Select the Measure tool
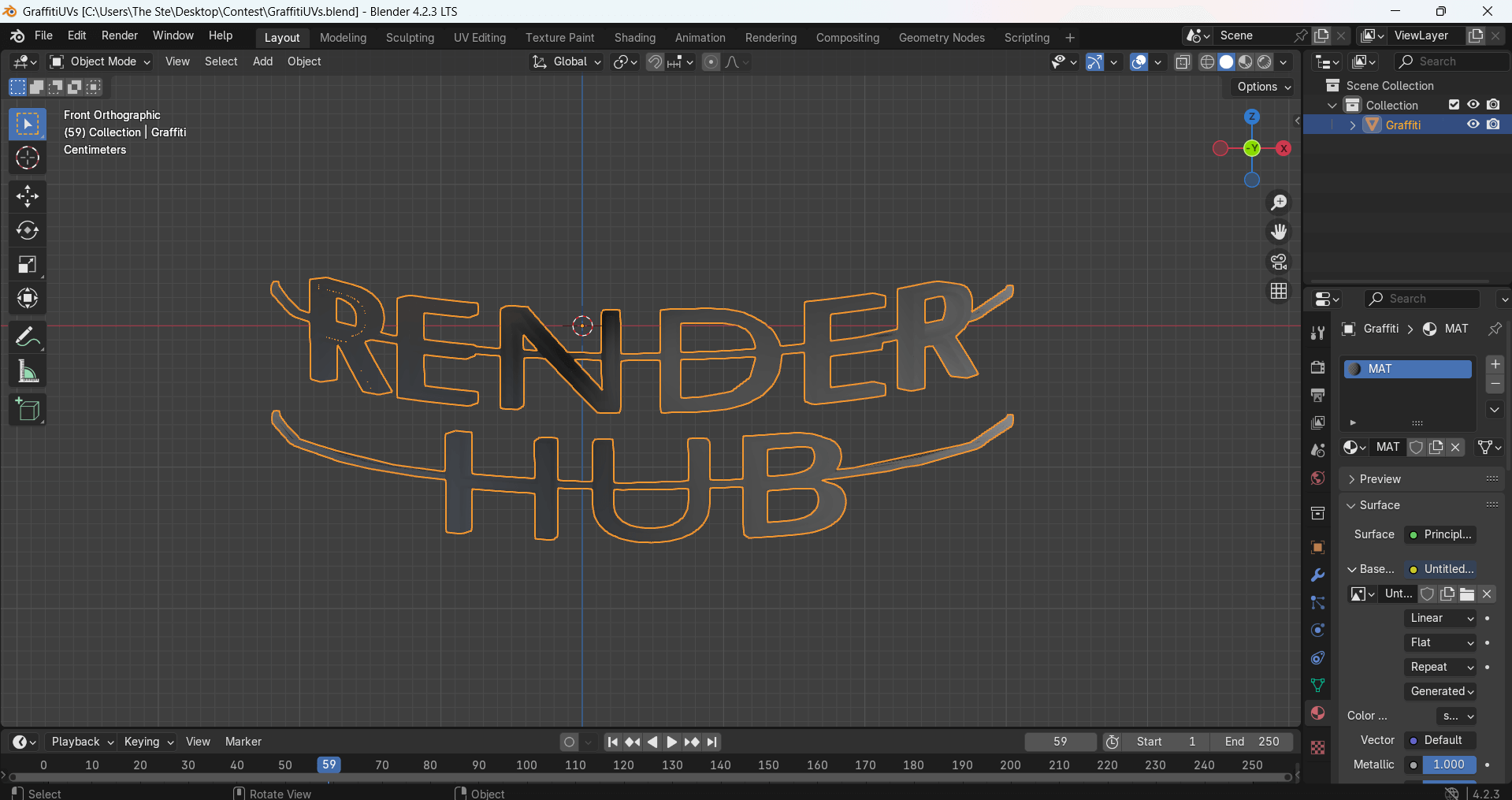Image resolution: width=1512 pixels, height=800 pixels. coord(28,371)
